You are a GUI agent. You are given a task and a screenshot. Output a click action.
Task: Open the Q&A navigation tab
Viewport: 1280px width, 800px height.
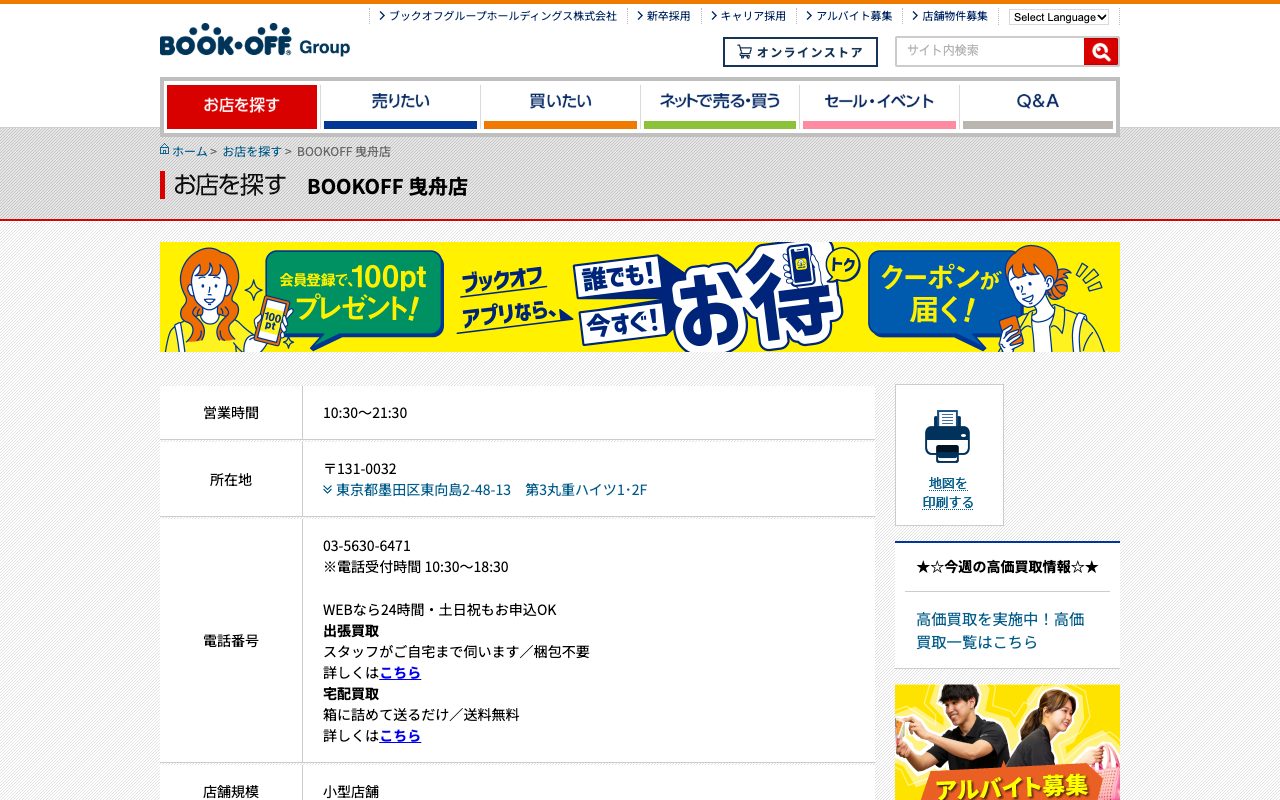tap(1038, 106)
